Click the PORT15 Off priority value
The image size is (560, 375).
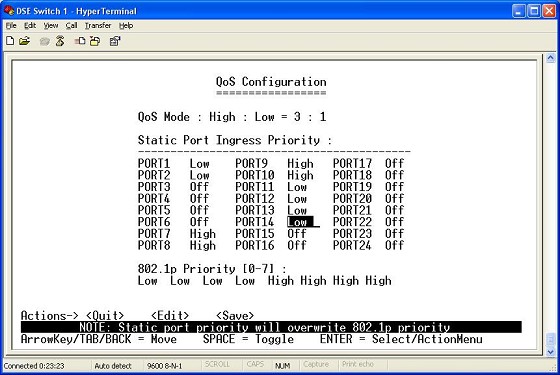point(297,234)
